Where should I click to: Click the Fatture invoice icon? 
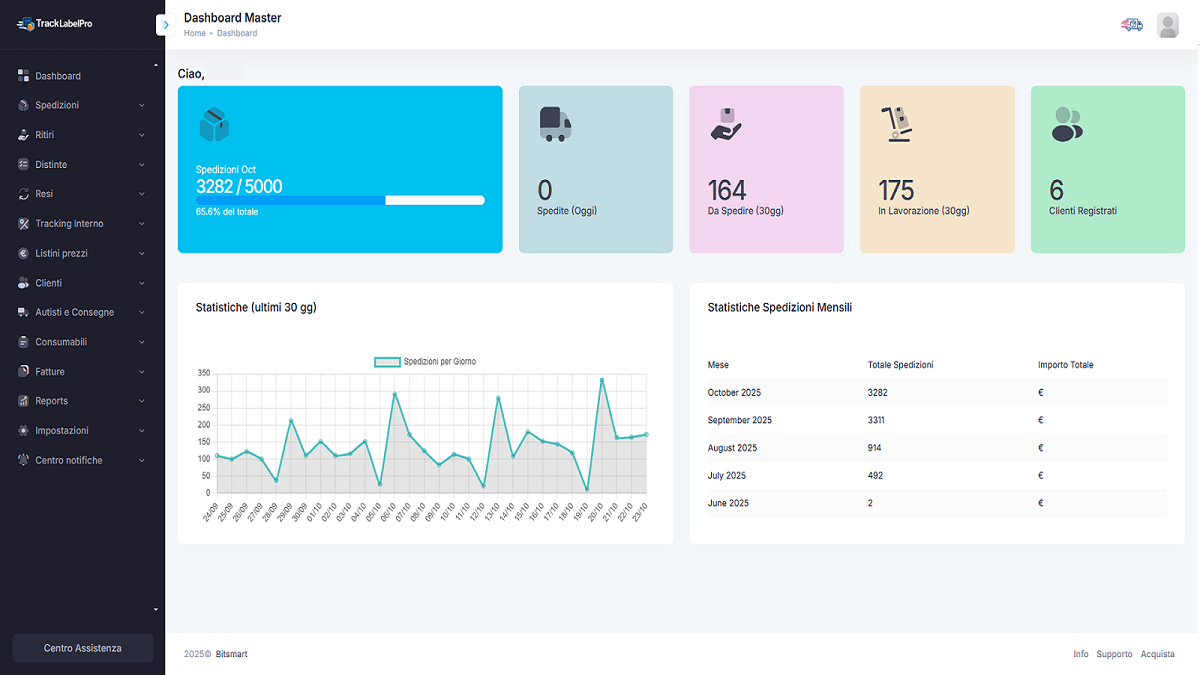(x=24, y=372)
